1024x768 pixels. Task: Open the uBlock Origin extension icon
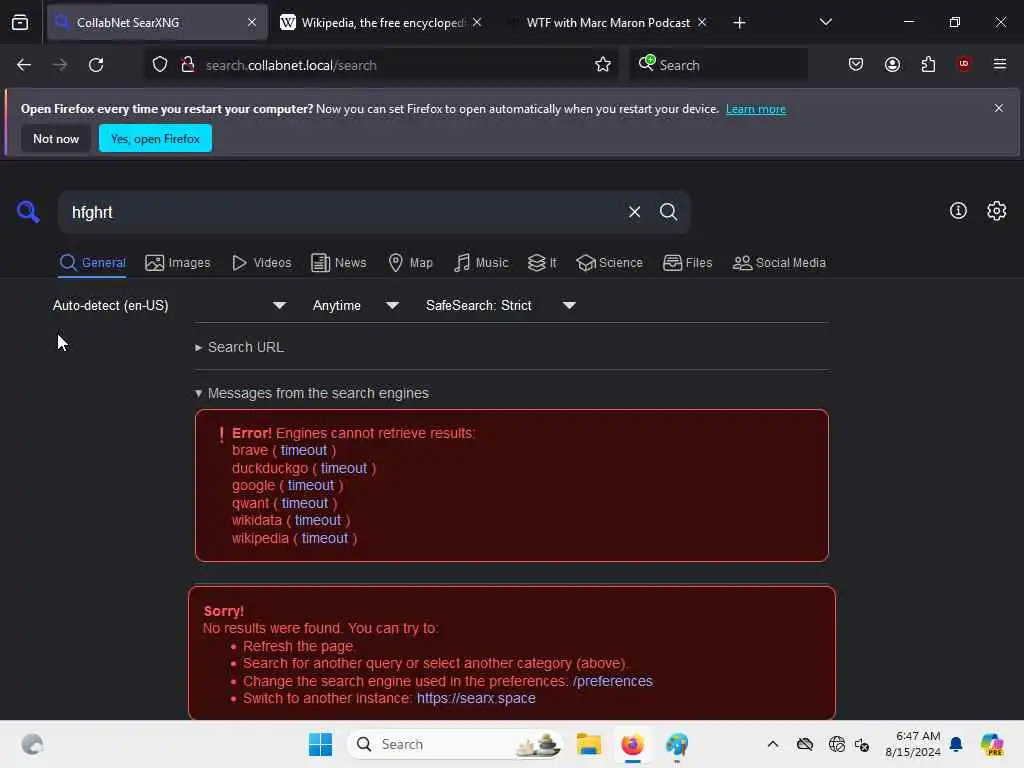[964, 64]
